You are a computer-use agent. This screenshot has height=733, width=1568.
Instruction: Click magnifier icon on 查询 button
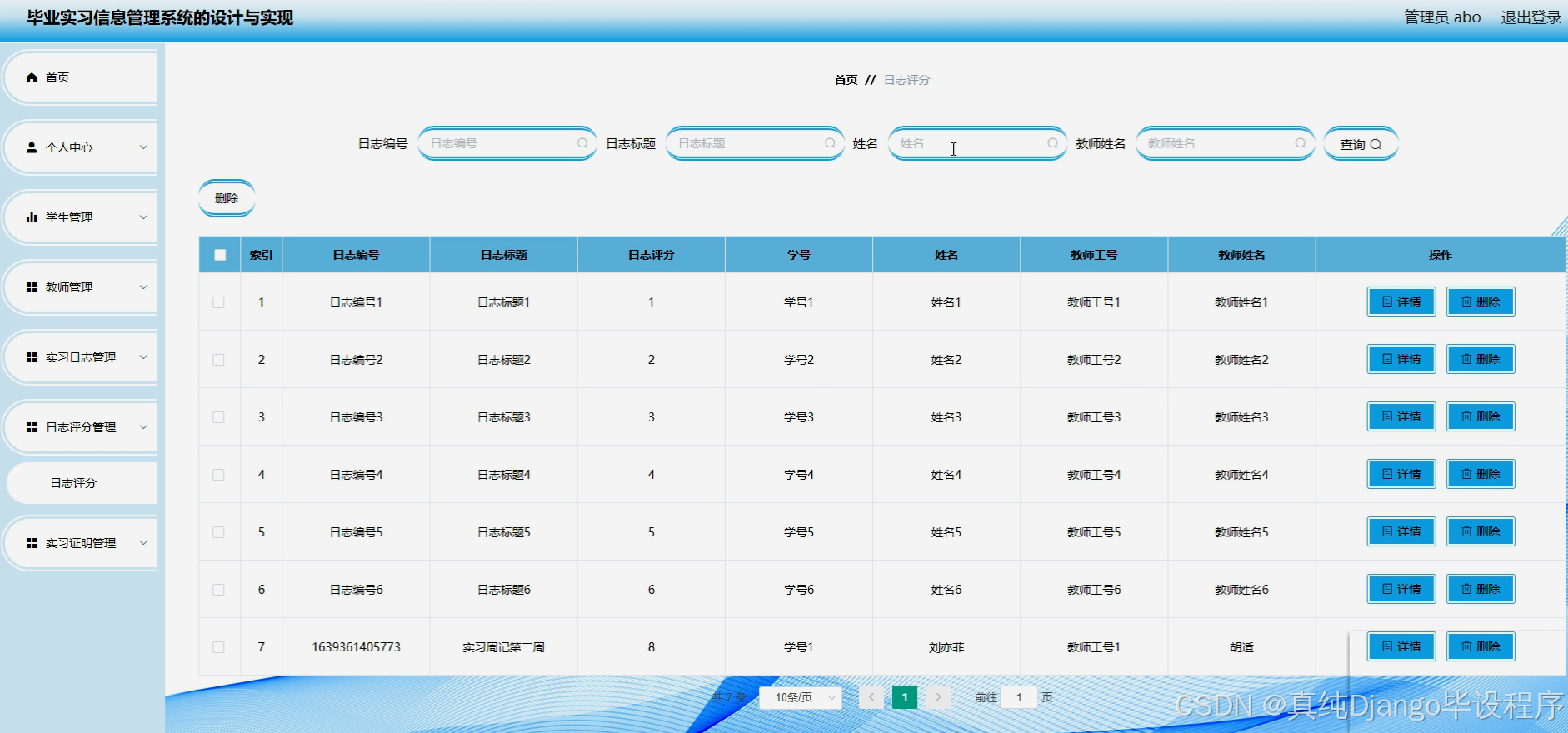coord(1376,144)
